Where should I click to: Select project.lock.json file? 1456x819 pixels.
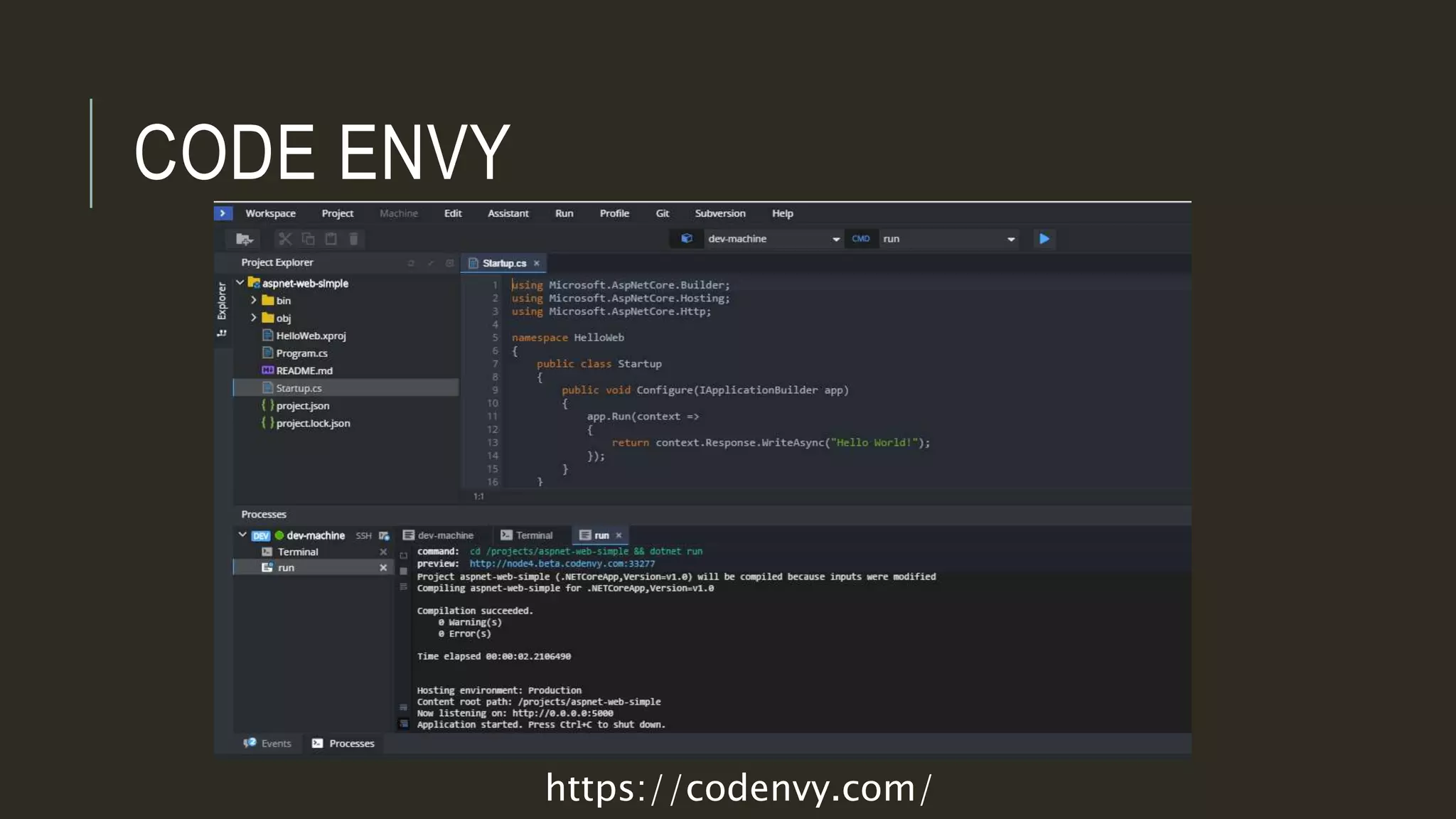[x=313, y=423]
